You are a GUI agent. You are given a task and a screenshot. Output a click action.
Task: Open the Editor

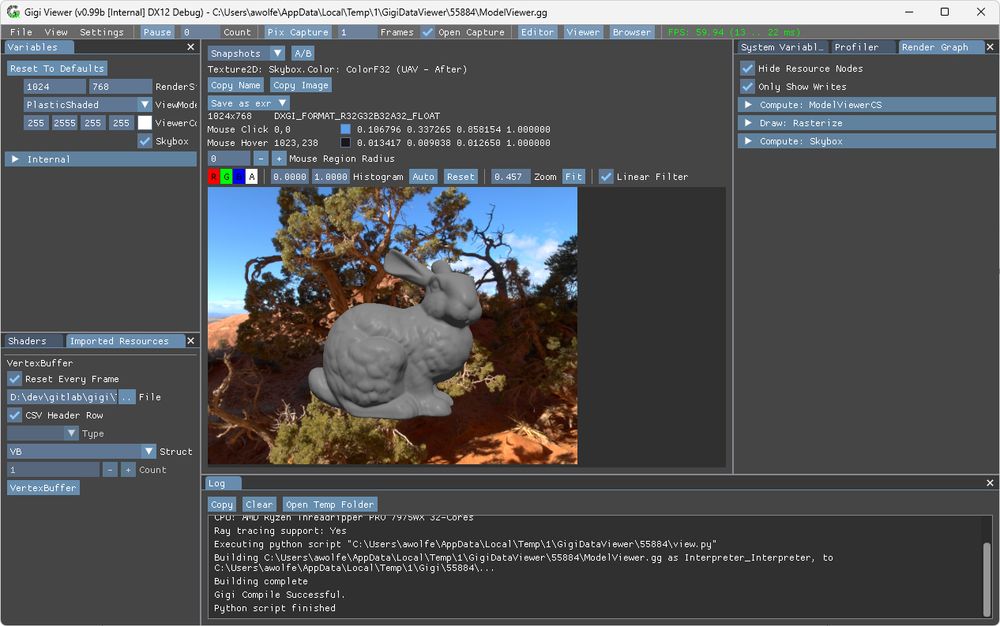pos(538,32)
